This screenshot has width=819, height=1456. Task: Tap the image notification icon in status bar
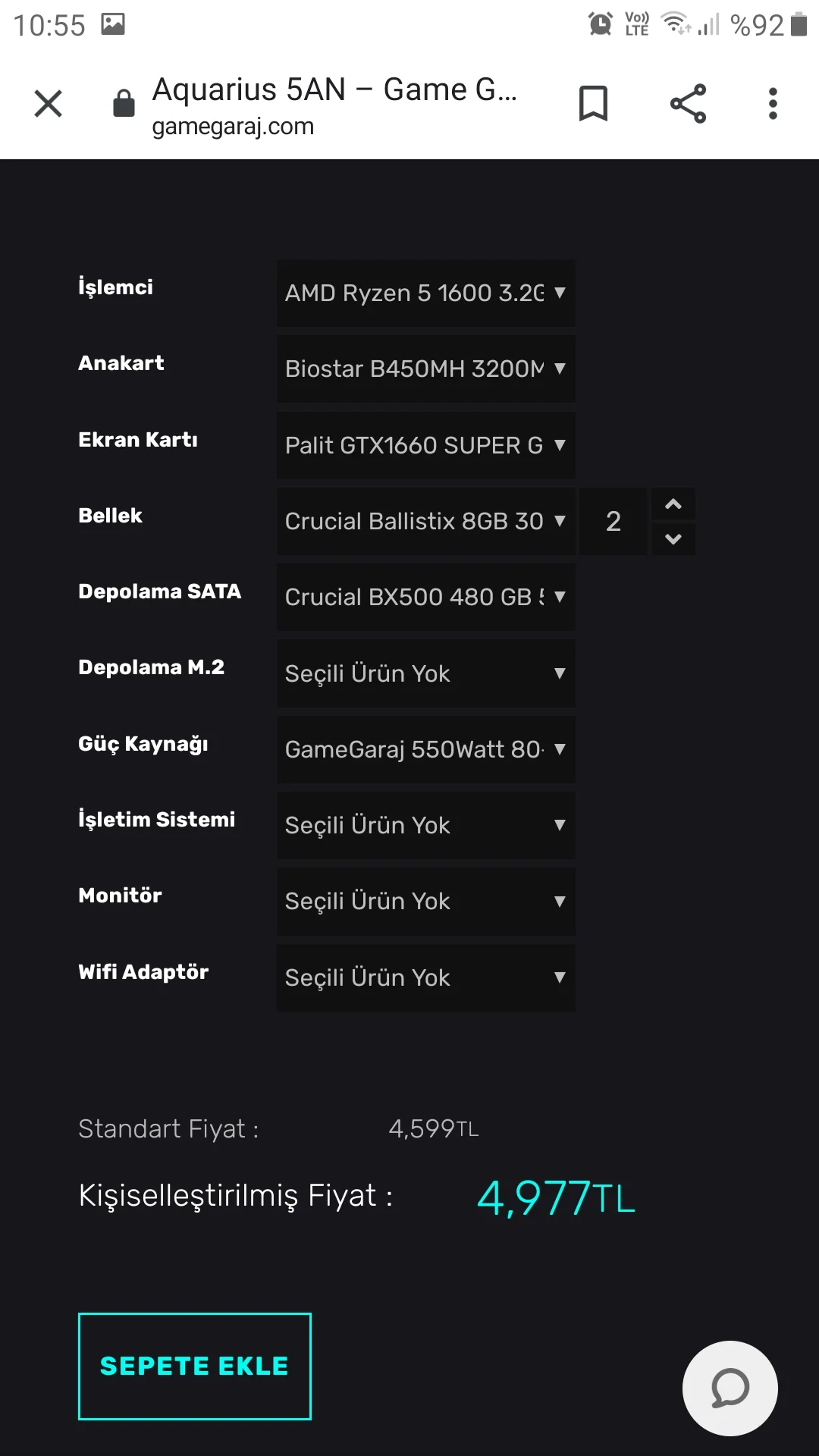click(x=112, y=24)
